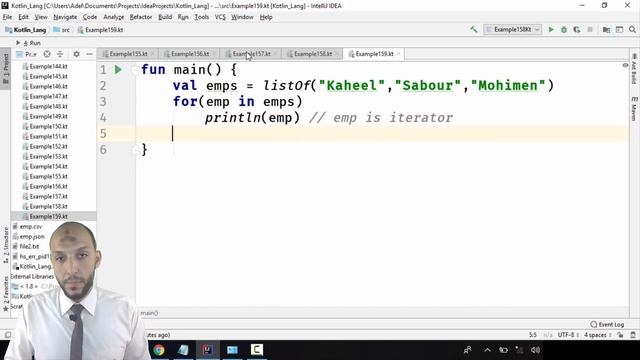The height and width of the screenshot is (360, 640).
Task: Click Example159.kt breadcrumb in navigation bar
Action: pyautogui.click(x=100, y=30)
